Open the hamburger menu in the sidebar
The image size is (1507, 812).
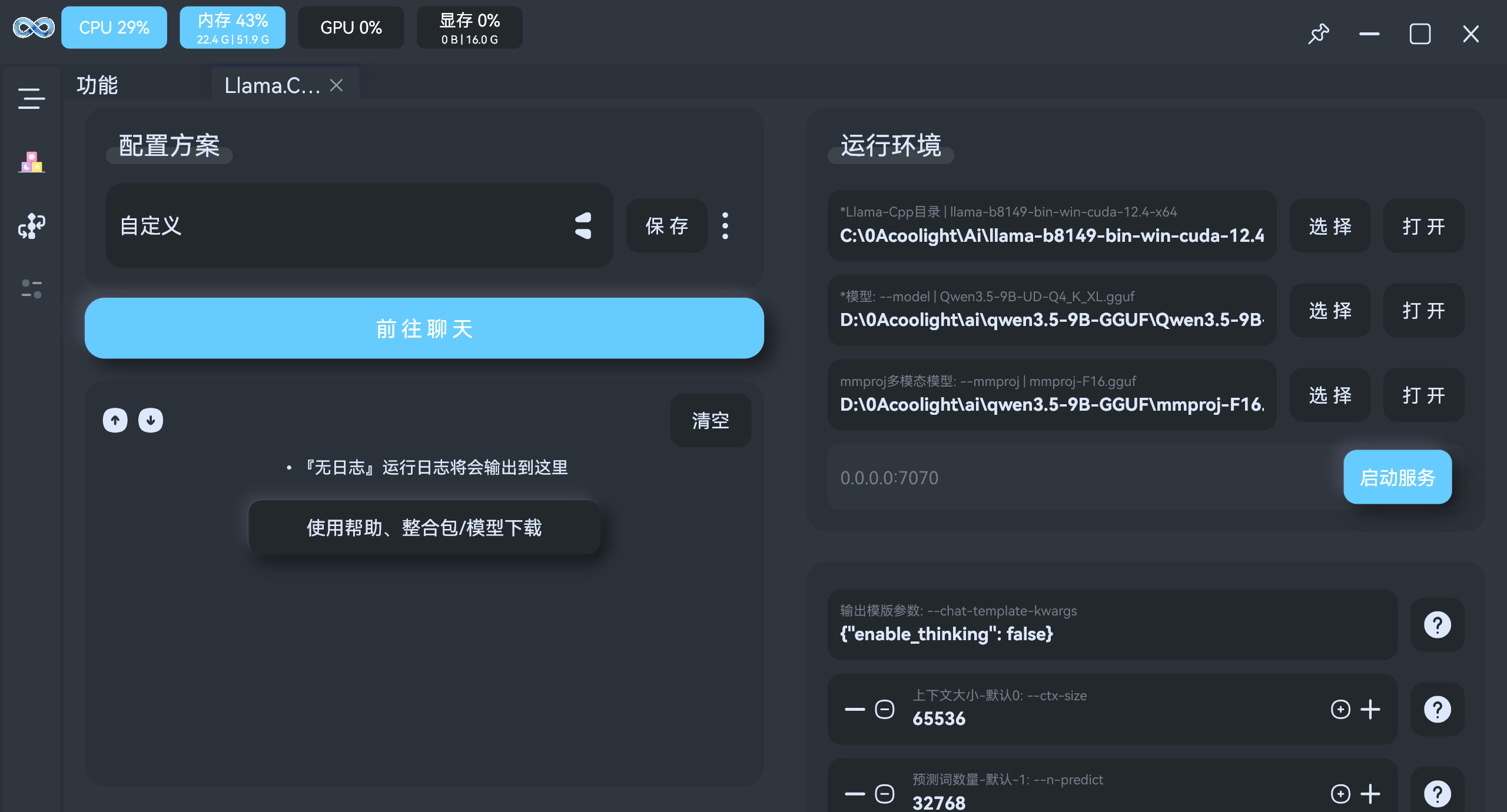pyautogui.click(x=31, y=98)
